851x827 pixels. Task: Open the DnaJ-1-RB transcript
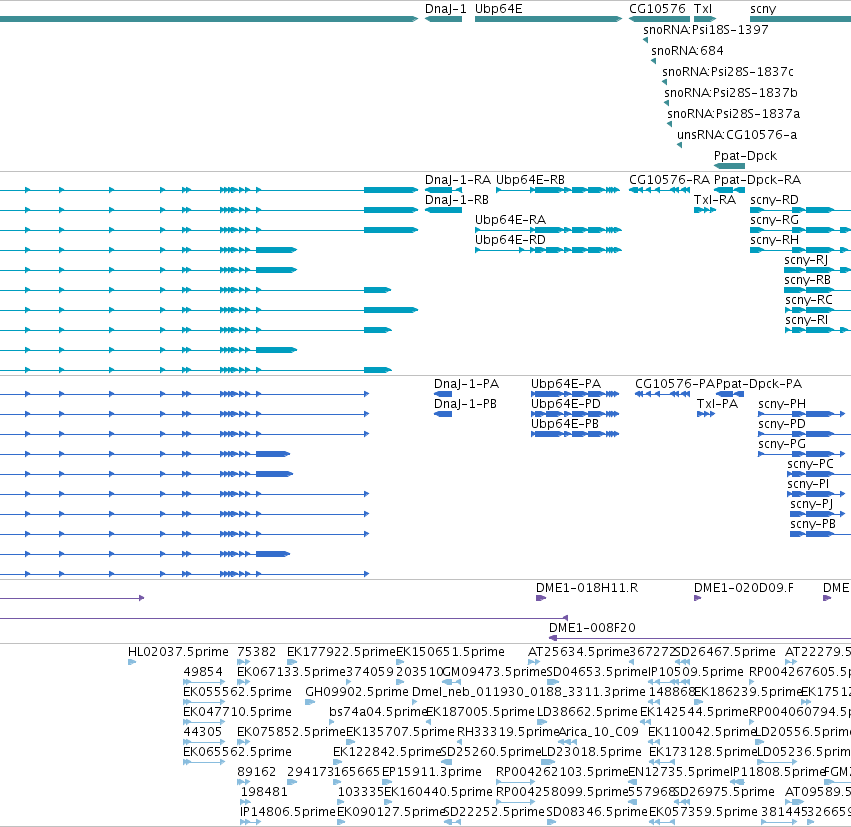point(443,210)
